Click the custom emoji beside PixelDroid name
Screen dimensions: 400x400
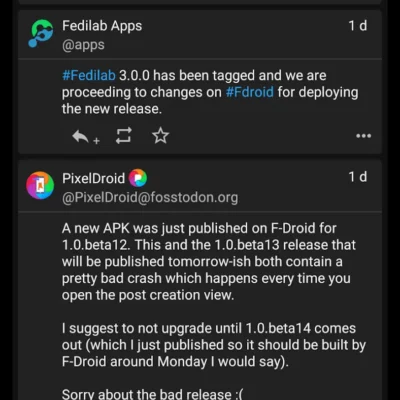(138, 178)
